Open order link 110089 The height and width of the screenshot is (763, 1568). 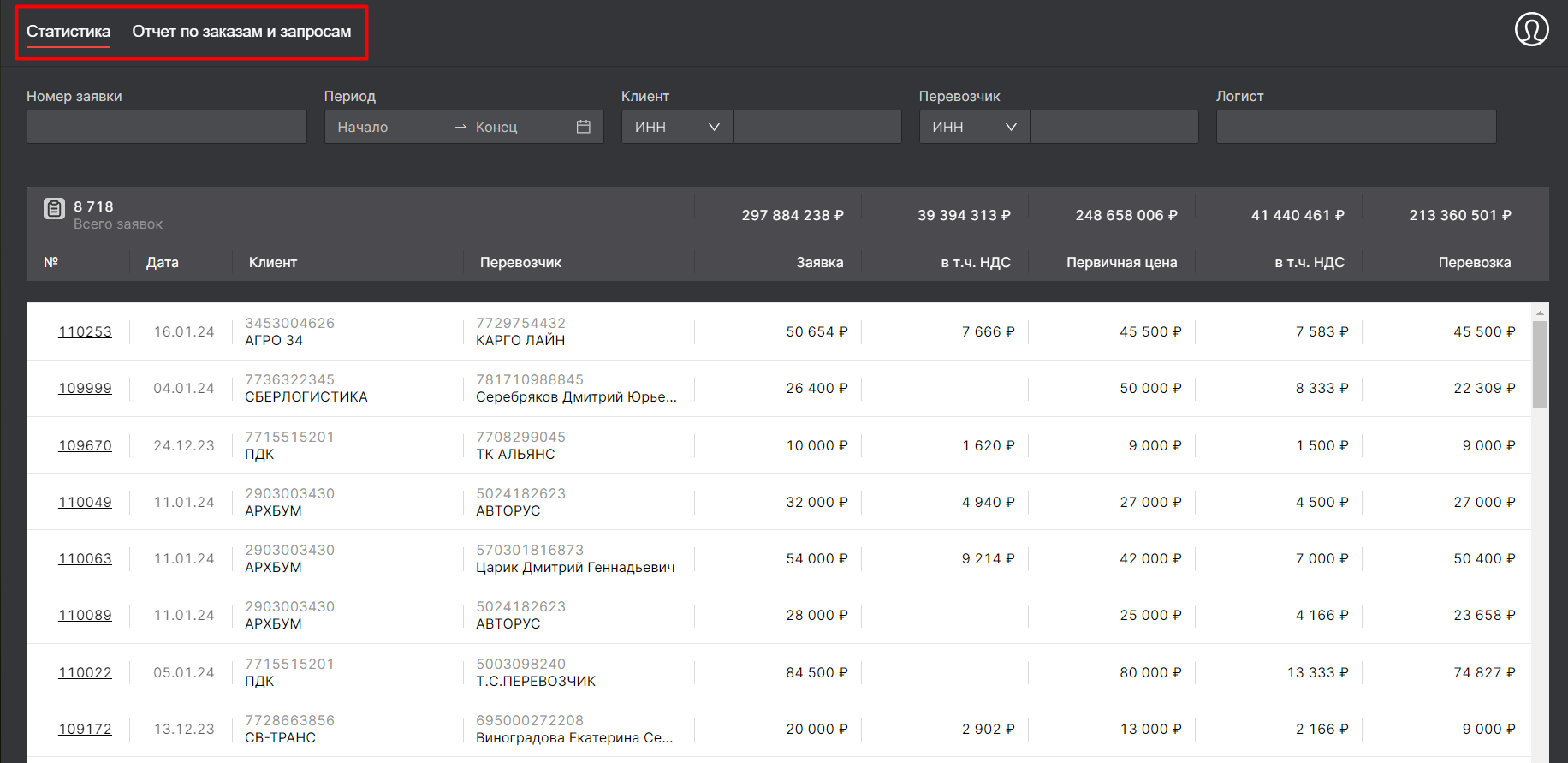[x=85, y=615]
